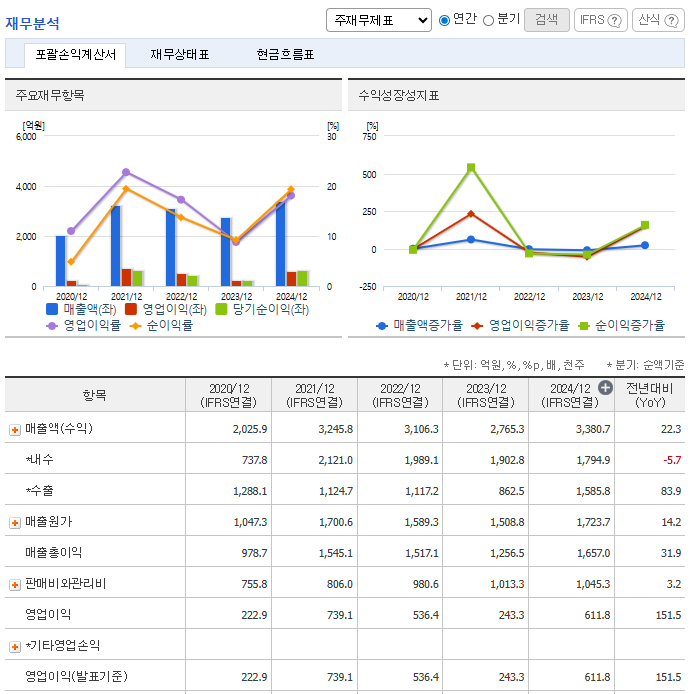Click the 2021/12 (IFRS연결) column header
This screenshot has height=694, width=692.
314,395
